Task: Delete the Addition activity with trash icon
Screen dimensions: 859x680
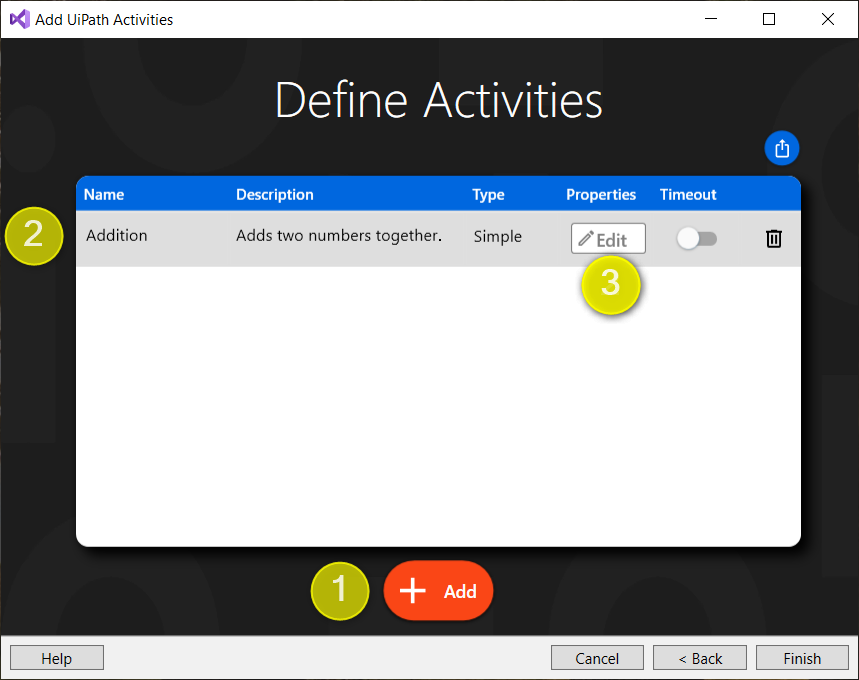Action: 773,238
